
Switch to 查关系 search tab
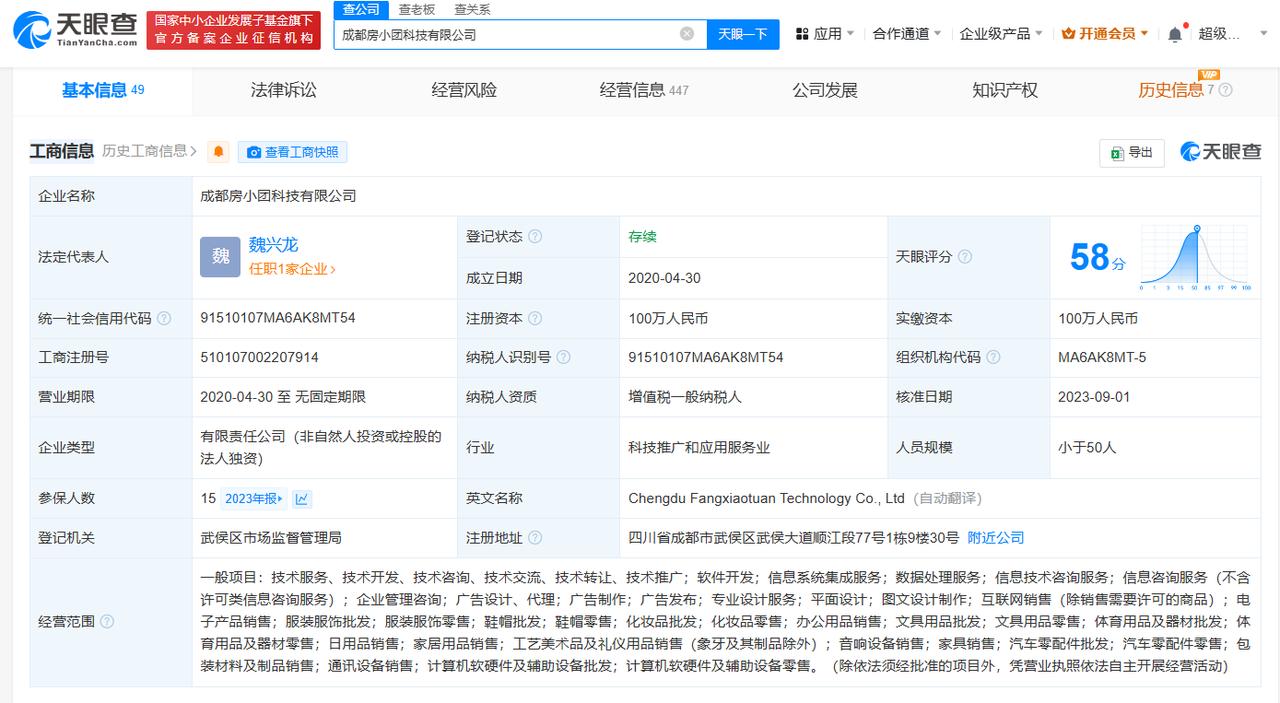click(x=473, y=10)
